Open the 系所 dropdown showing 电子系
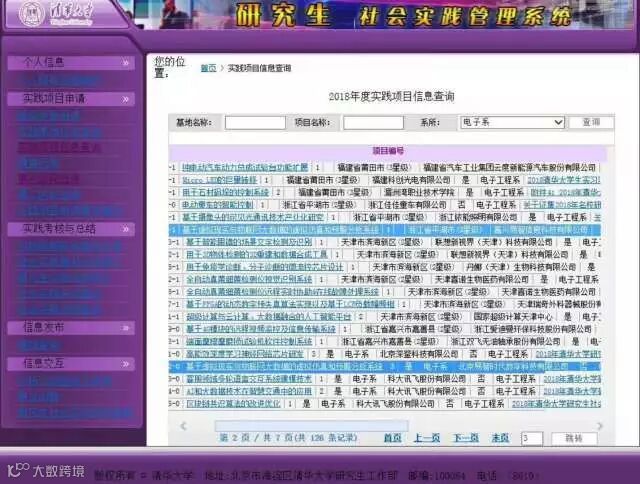The height and width of the screenshot is (484, 640). 512,122
